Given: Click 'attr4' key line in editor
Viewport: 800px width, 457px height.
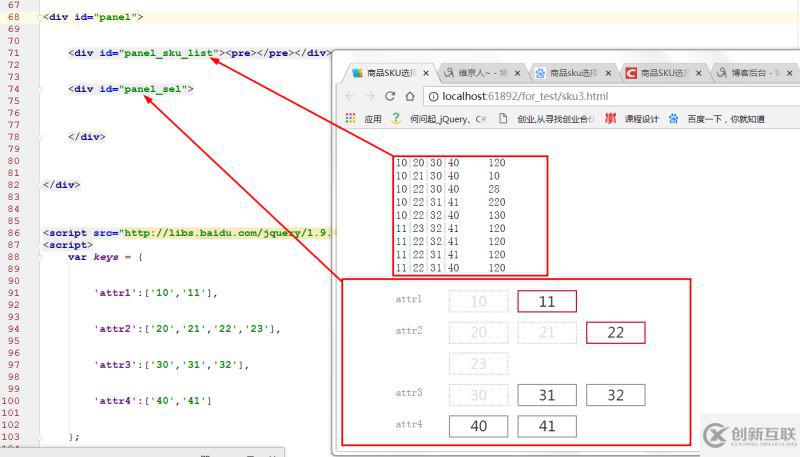Looking at the screenshot, I should [153, 401].
